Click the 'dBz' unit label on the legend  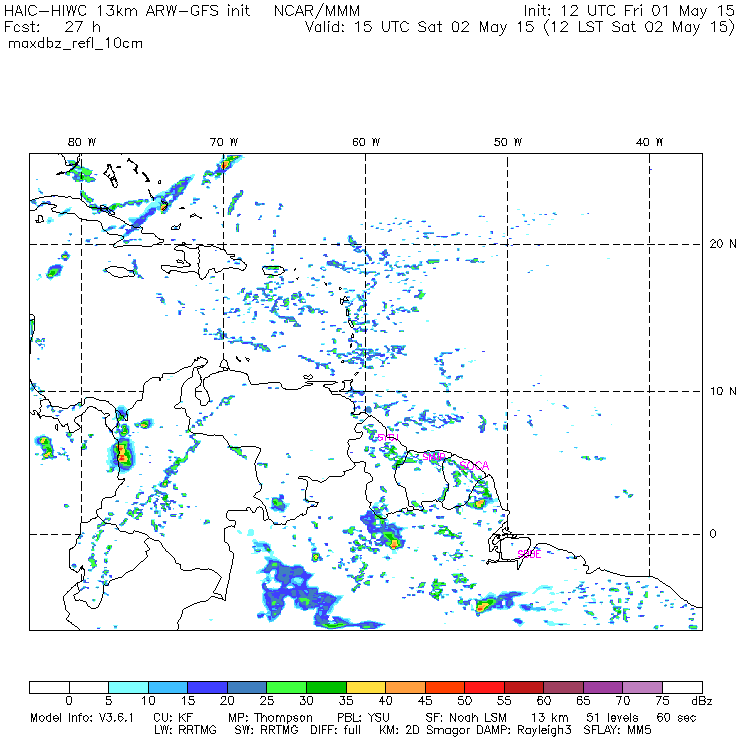tap(702, 701)
